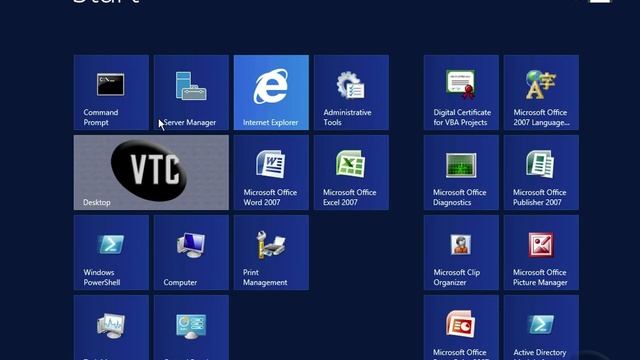Open the Command Prompt tile
The width and height of the screenshot is (640, 360).
click(x=111, y=92)
